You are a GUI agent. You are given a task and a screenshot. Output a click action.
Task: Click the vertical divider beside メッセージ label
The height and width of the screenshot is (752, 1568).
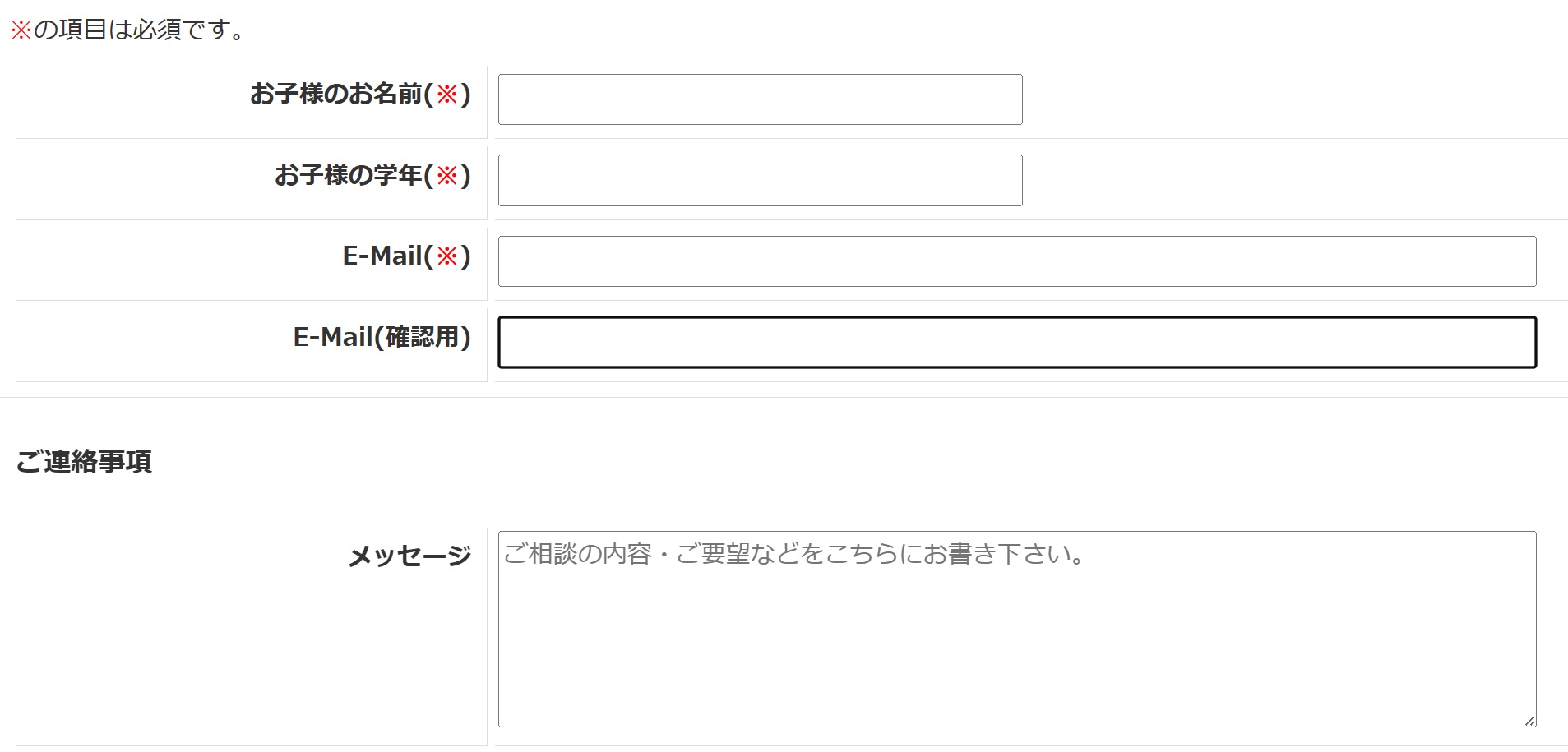(487, 637)
